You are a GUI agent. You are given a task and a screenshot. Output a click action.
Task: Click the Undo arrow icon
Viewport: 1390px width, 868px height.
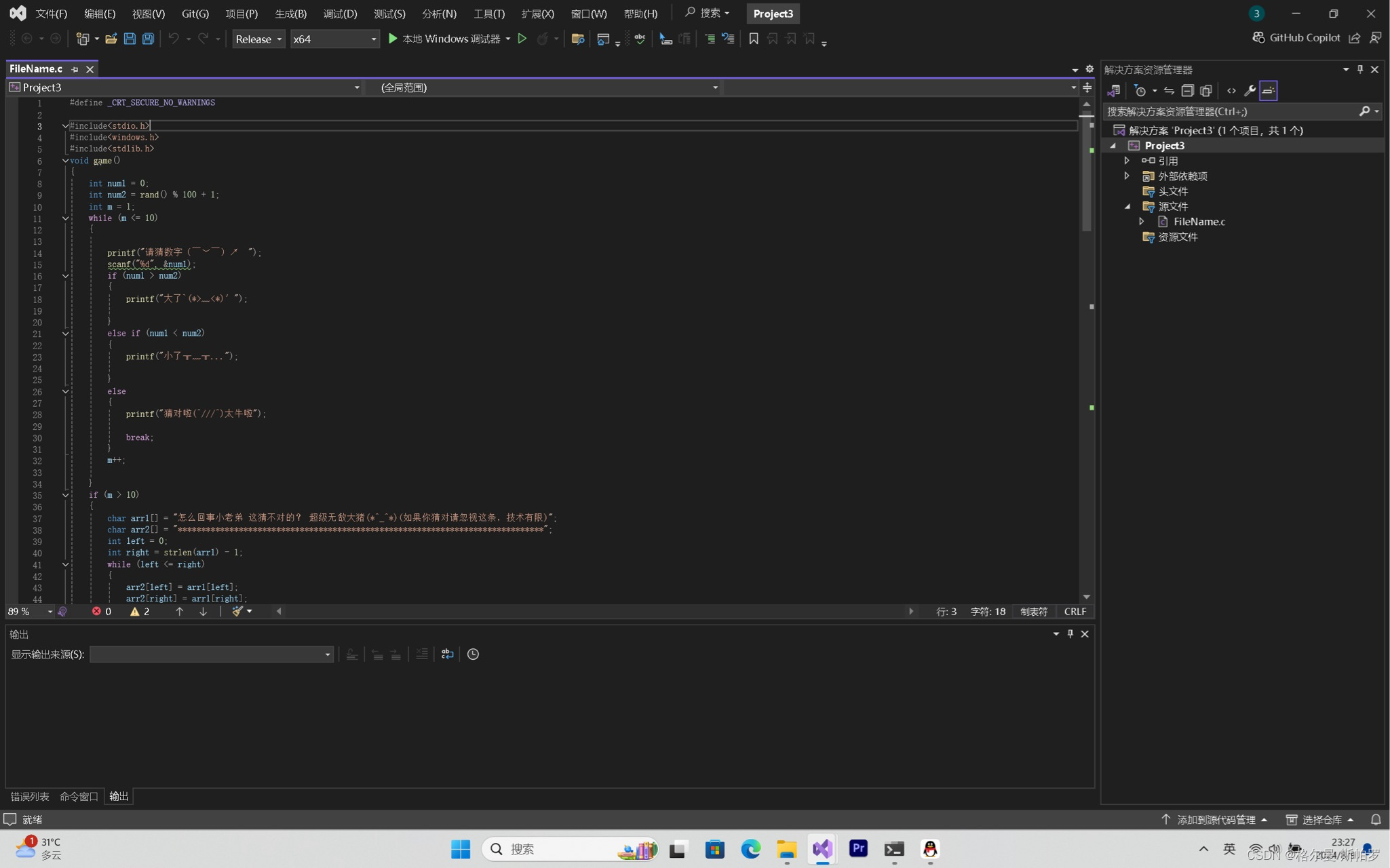(x=174, y=39)
